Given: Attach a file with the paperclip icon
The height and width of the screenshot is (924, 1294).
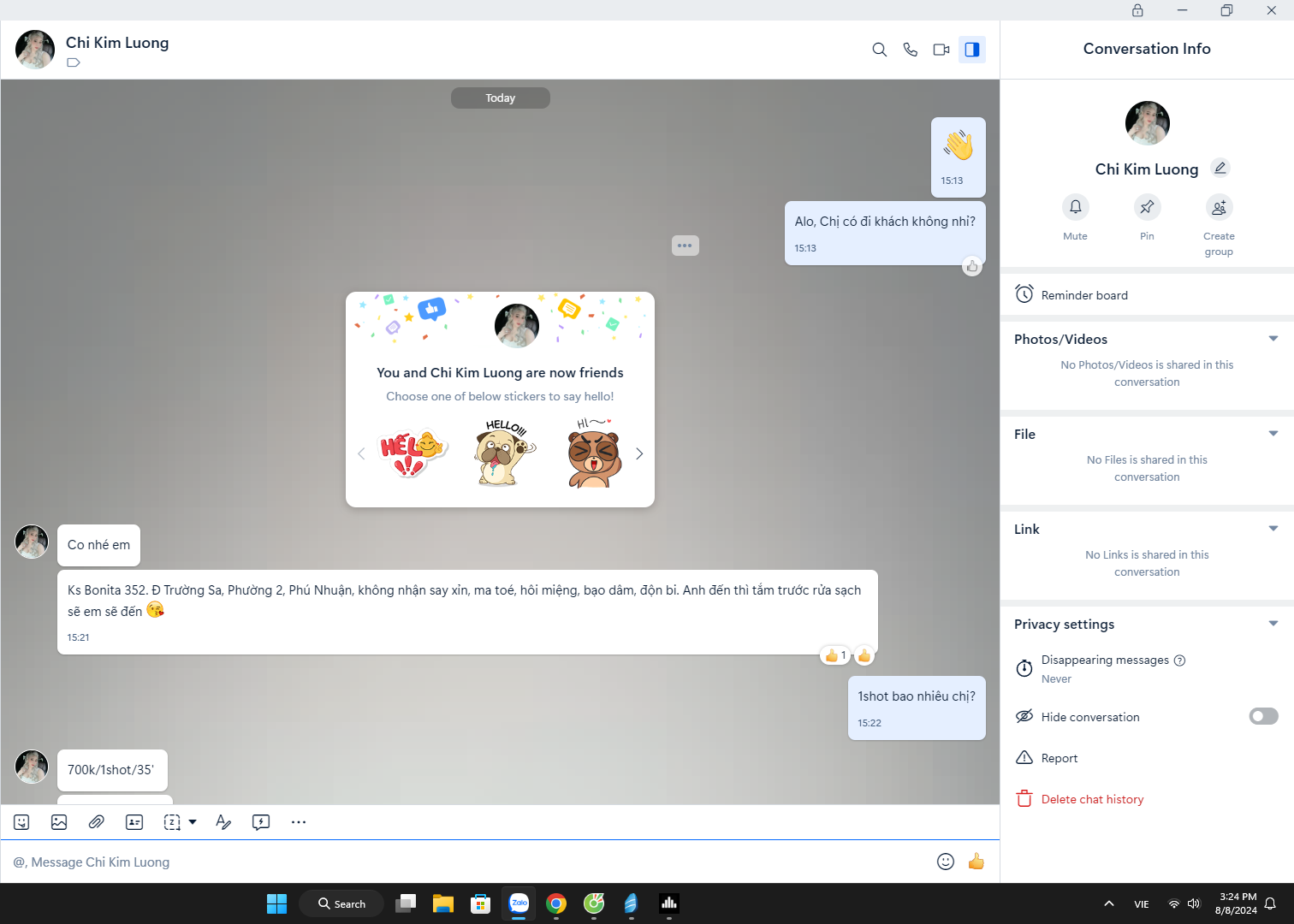Looking at the screenshot, I should [x=97, y=822].
